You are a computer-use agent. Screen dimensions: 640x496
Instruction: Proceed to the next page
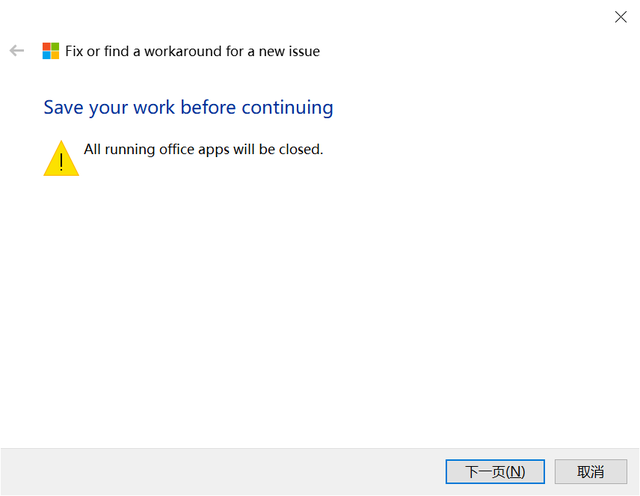pos(495,472)
